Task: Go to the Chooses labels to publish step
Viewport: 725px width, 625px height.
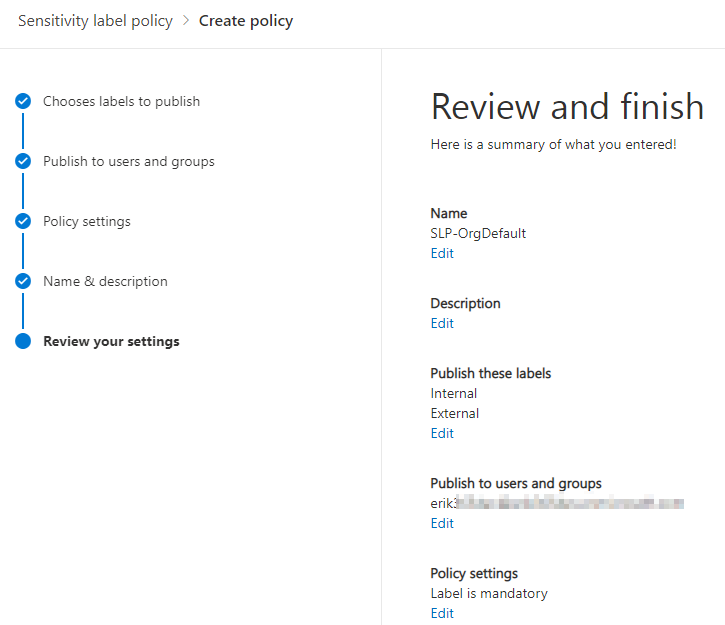Action: click(x=121, y=101)
